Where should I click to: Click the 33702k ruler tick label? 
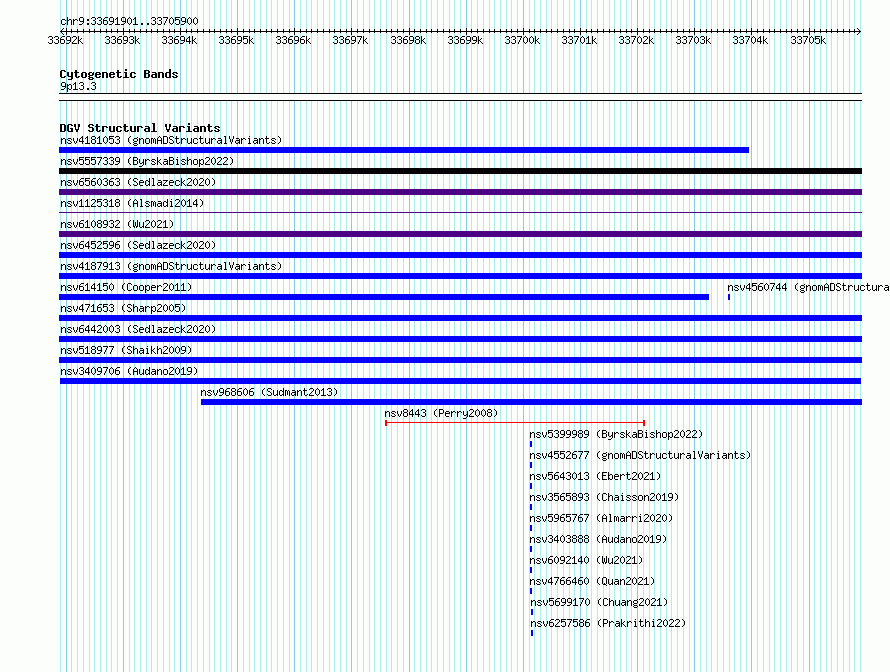636,40
